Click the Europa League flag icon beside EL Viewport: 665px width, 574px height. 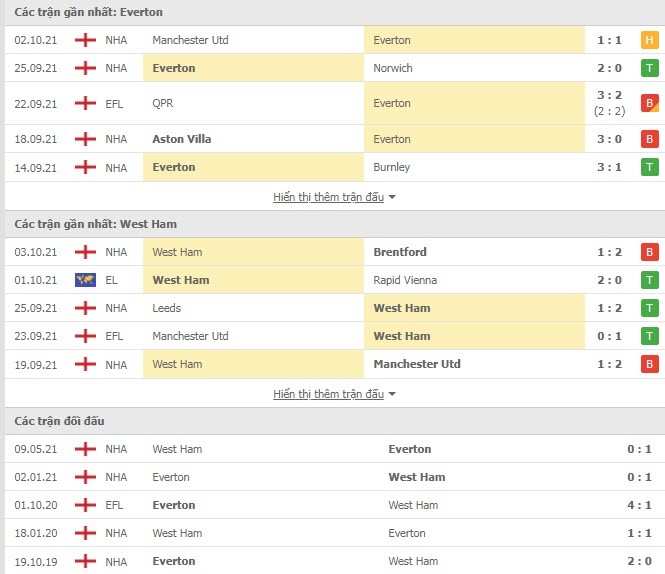(85, 280)
